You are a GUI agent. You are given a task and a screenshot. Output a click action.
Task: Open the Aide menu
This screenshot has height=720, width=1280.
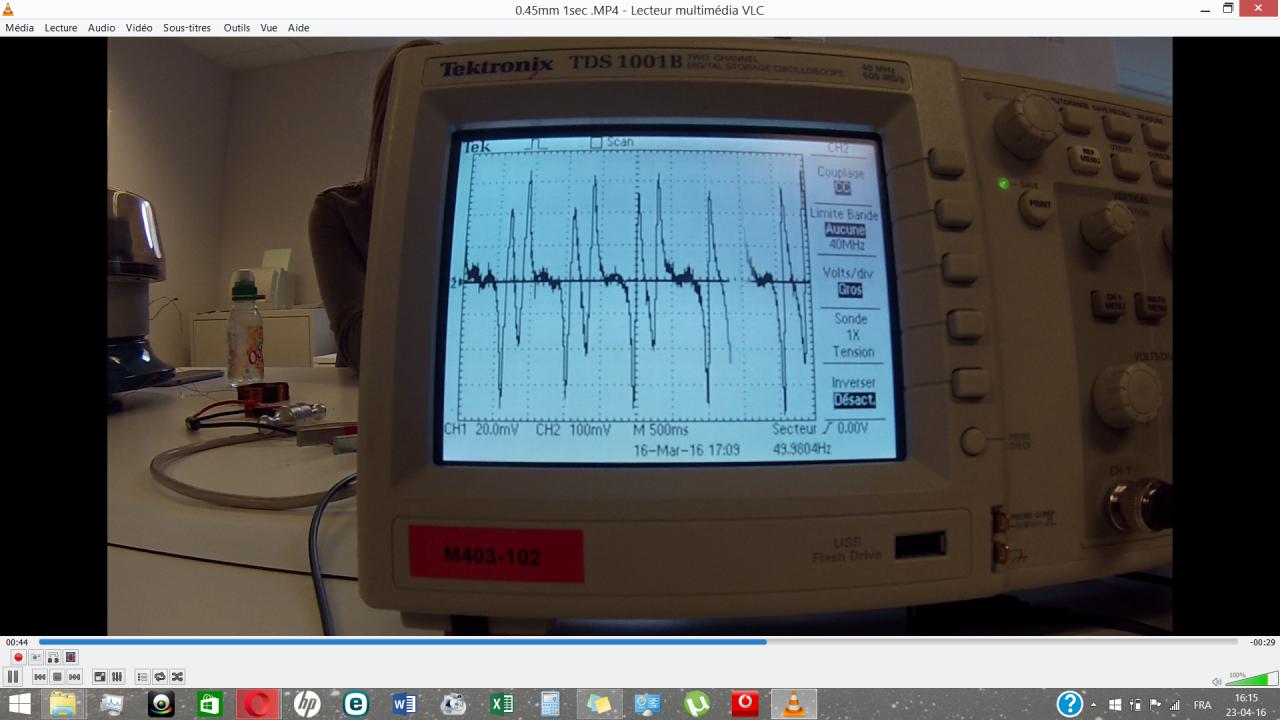tap(298, 28)
